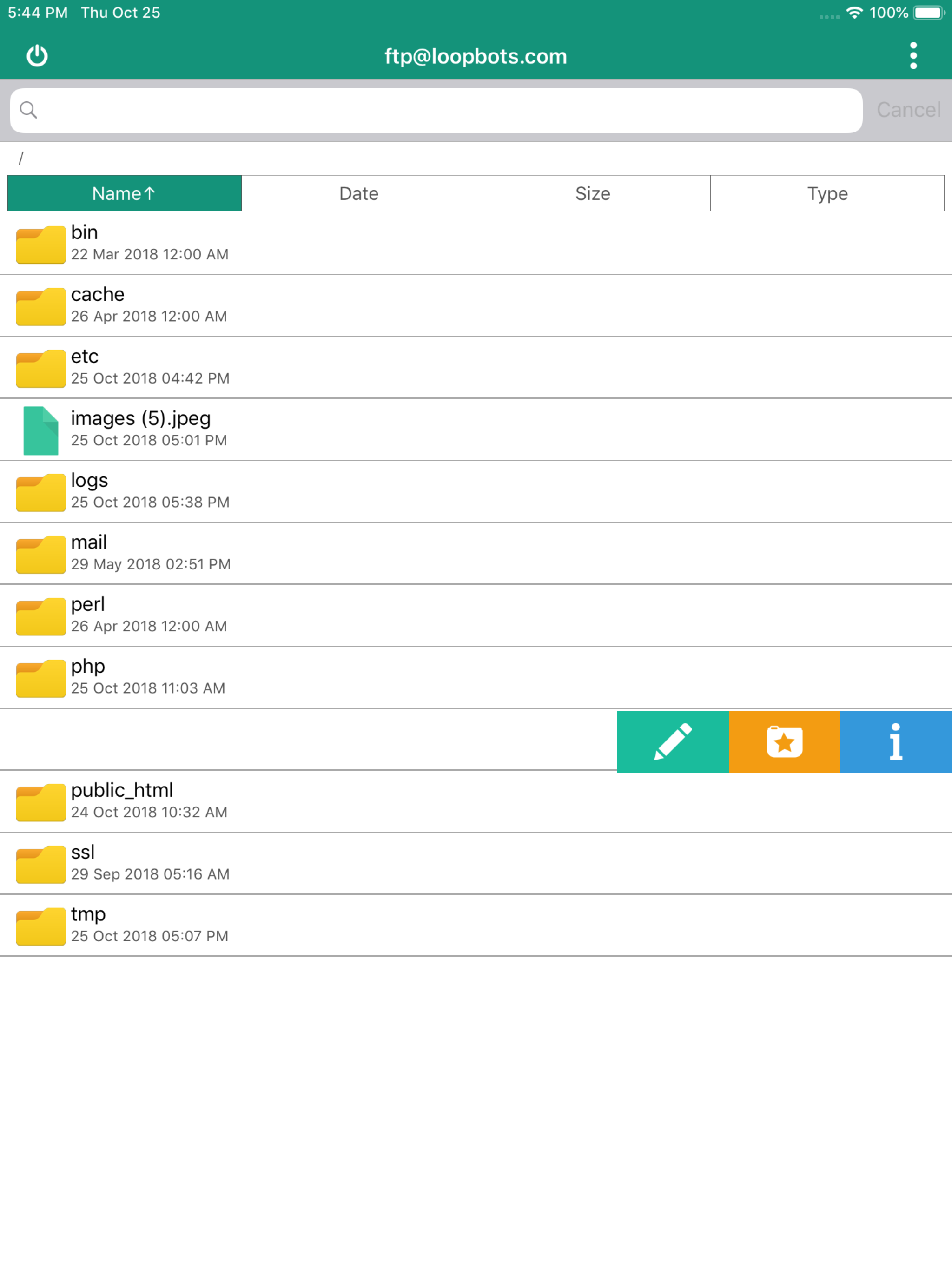
Task: Tap the green images (5).jpeg file icon
Action: (x=40, y=430)
